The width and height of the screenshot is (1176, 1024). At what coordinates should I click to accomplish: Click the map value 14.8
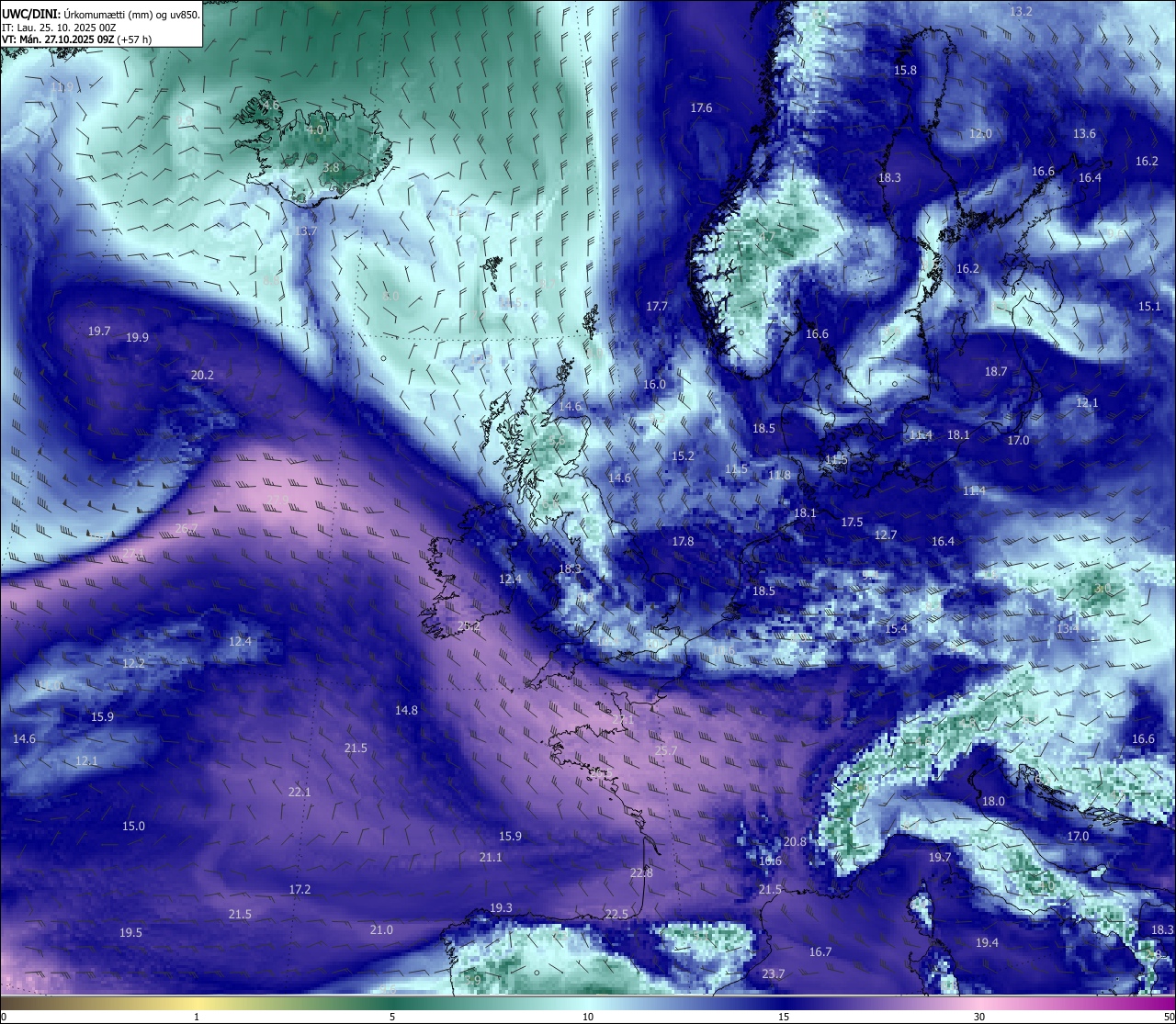(x=406, y=711)
